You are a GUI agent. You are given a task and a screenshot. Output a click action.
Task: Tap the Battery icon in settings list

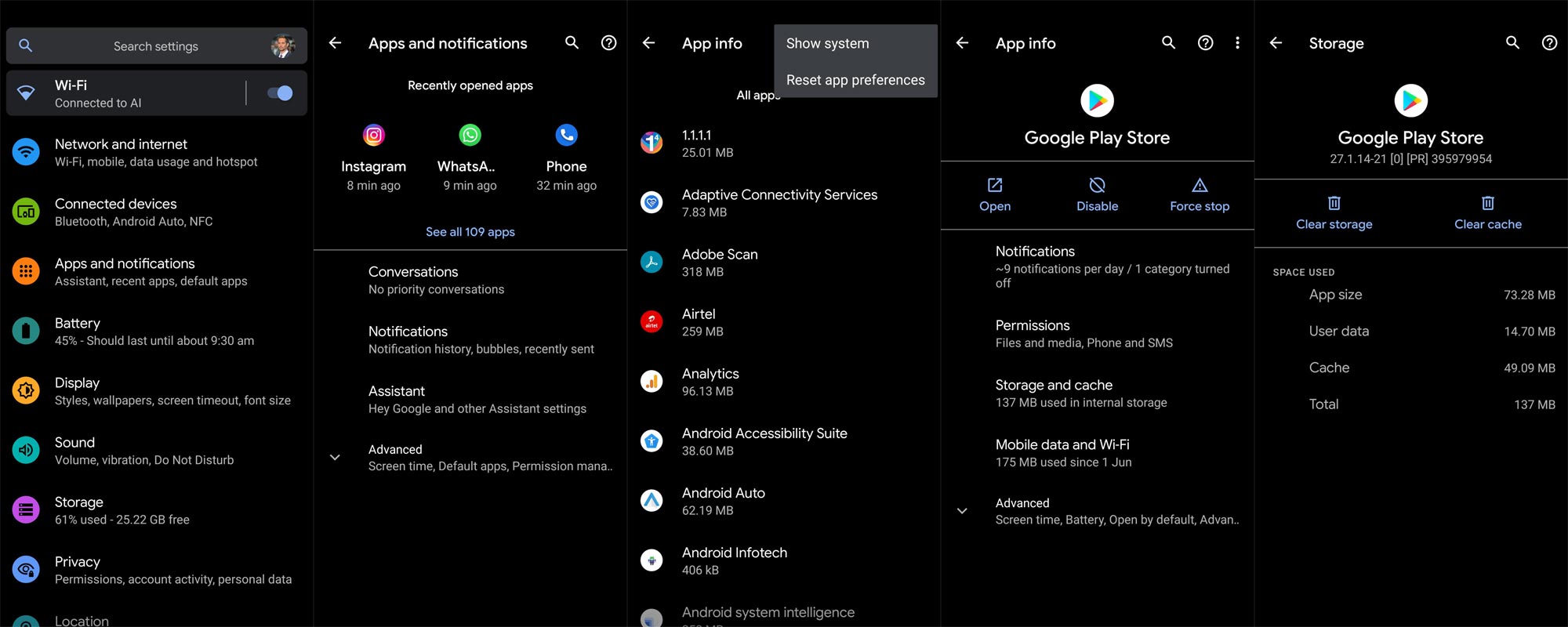tap(26, 331)
